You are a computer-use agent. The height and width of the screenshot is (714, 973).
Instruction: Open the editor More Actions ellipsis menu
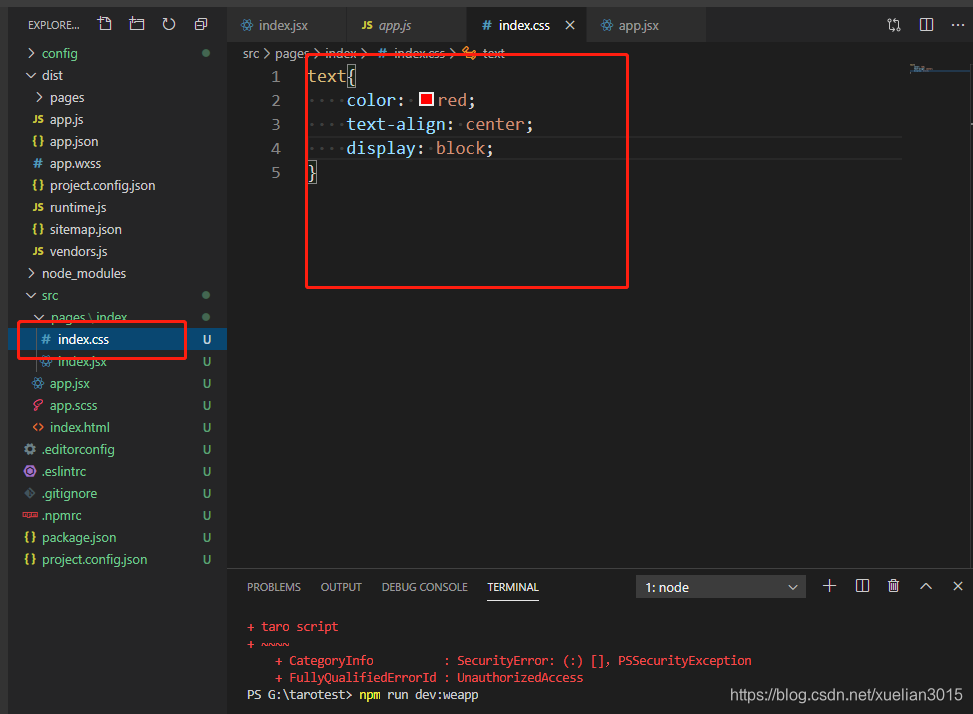(x=957, y=25)
